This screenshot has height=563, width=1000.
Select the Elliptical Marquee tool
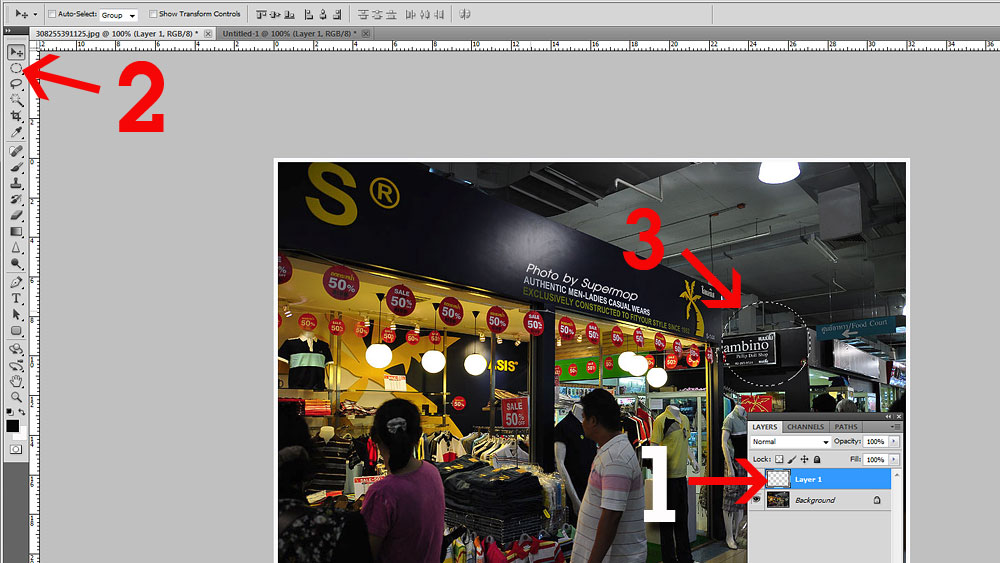pos(16,68)
